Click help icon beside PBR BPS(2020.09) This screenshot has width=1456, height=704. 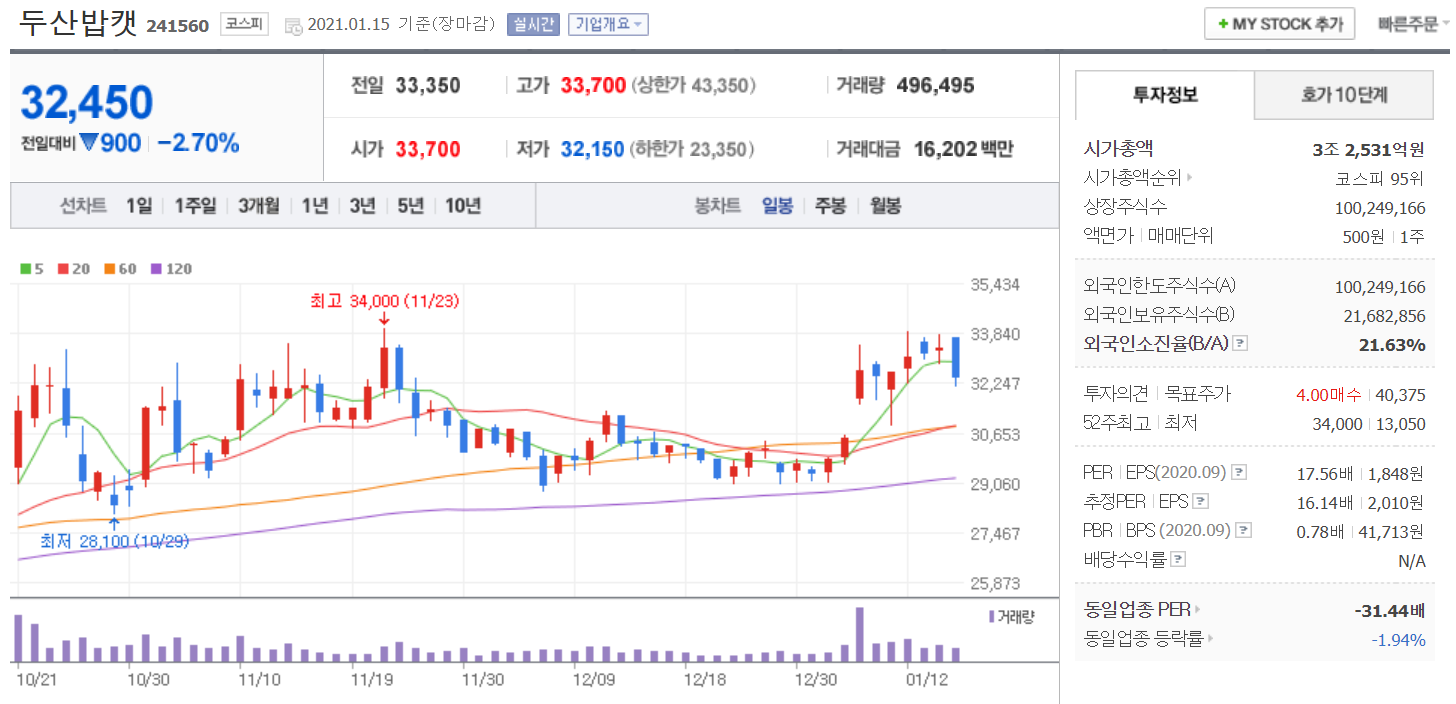(x=1243, y=531)
